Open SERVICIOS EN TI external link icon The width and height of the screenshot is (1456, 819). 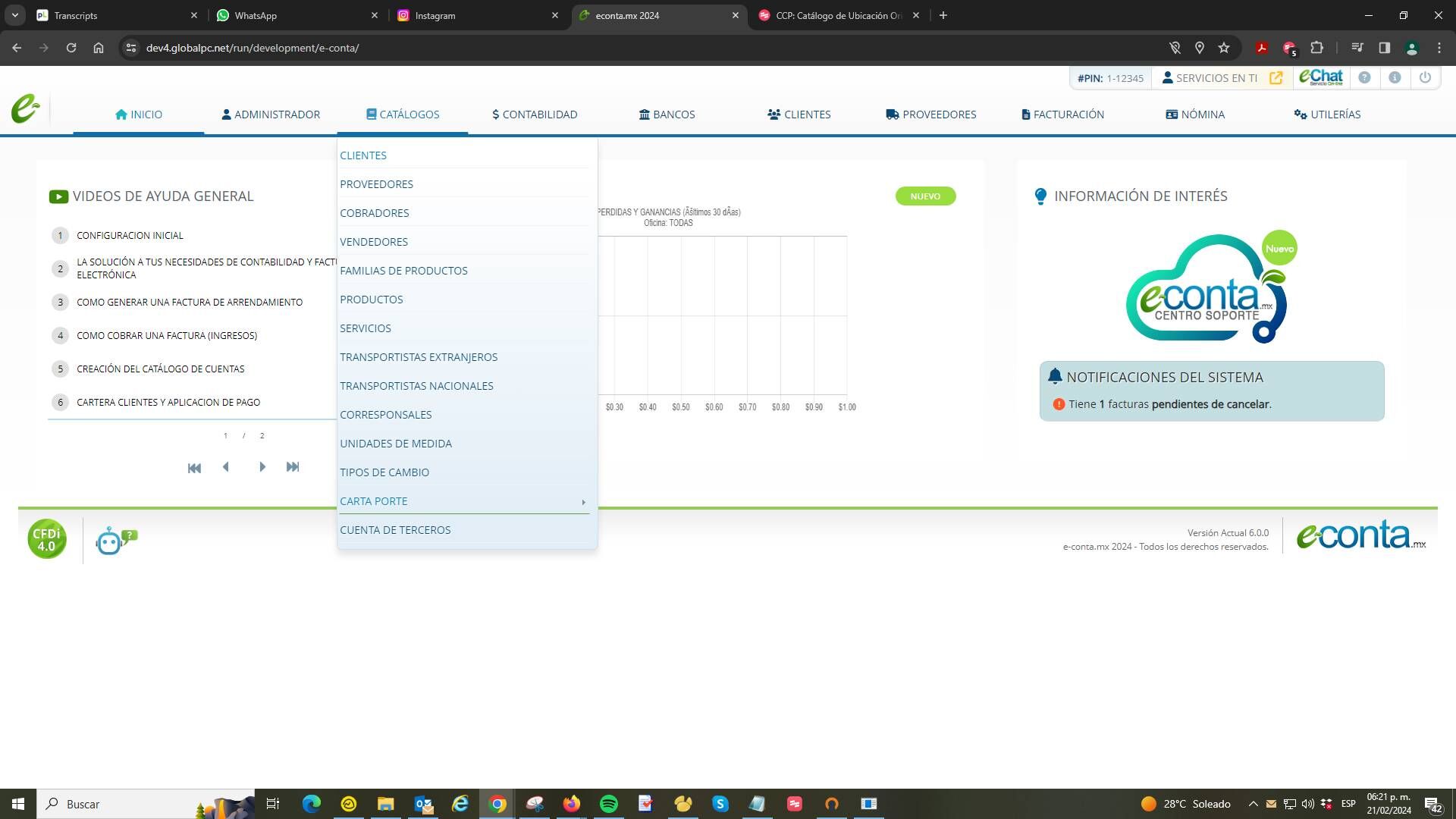click(x=1276, y=78)
